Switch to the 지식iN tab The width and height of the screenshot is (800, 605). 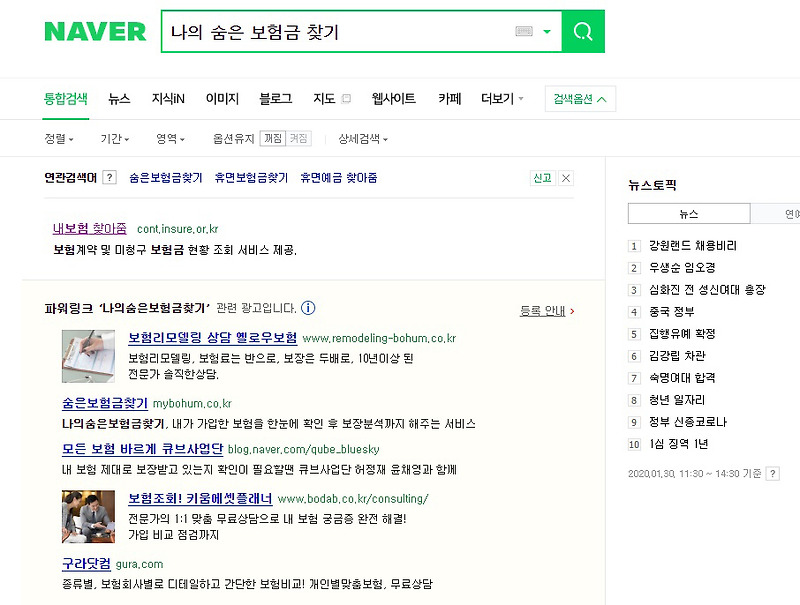168,98
